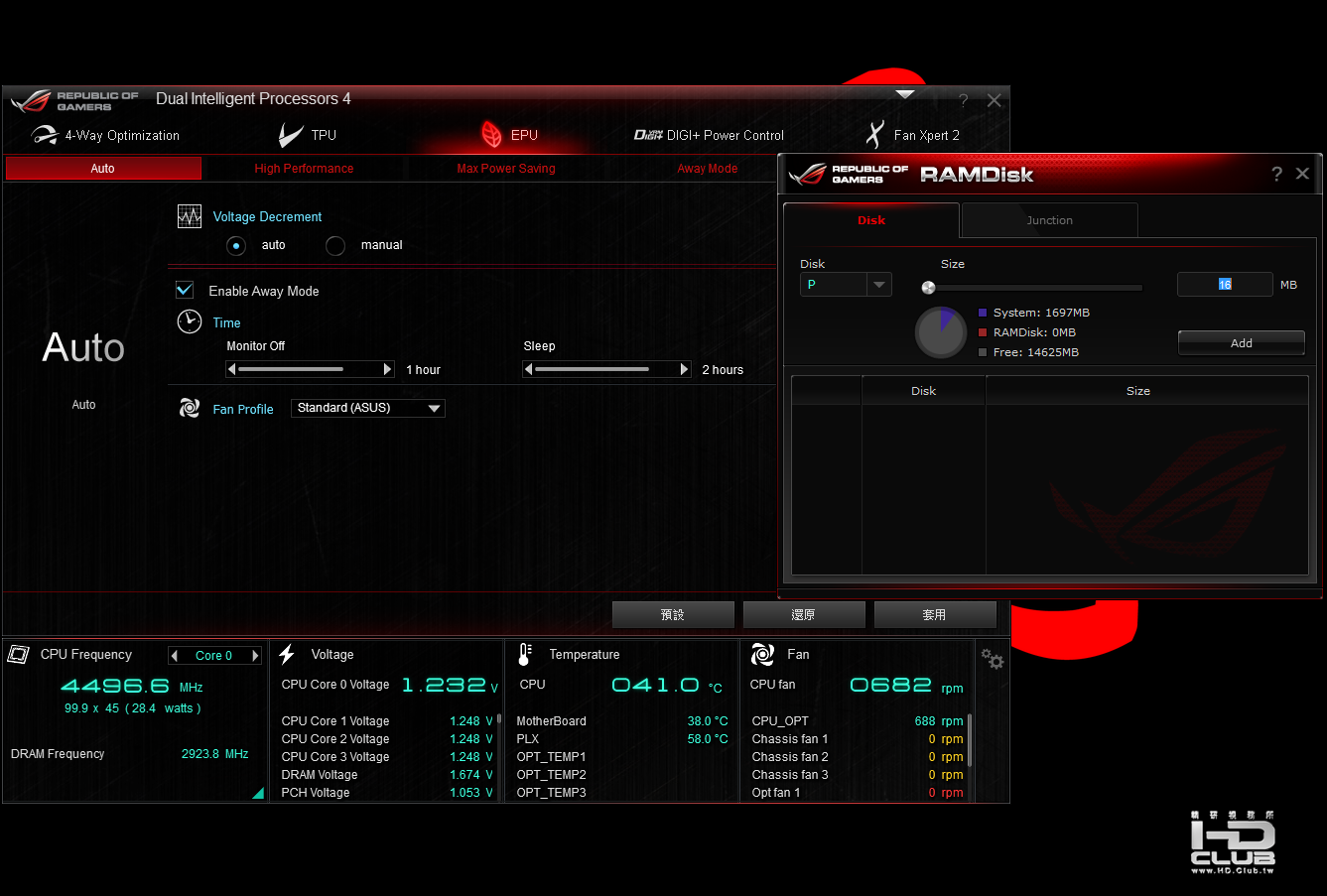1327x896 pixels.
Task: Click ROG logo in Dual Intelligent Processors
Action: [31, 100]
